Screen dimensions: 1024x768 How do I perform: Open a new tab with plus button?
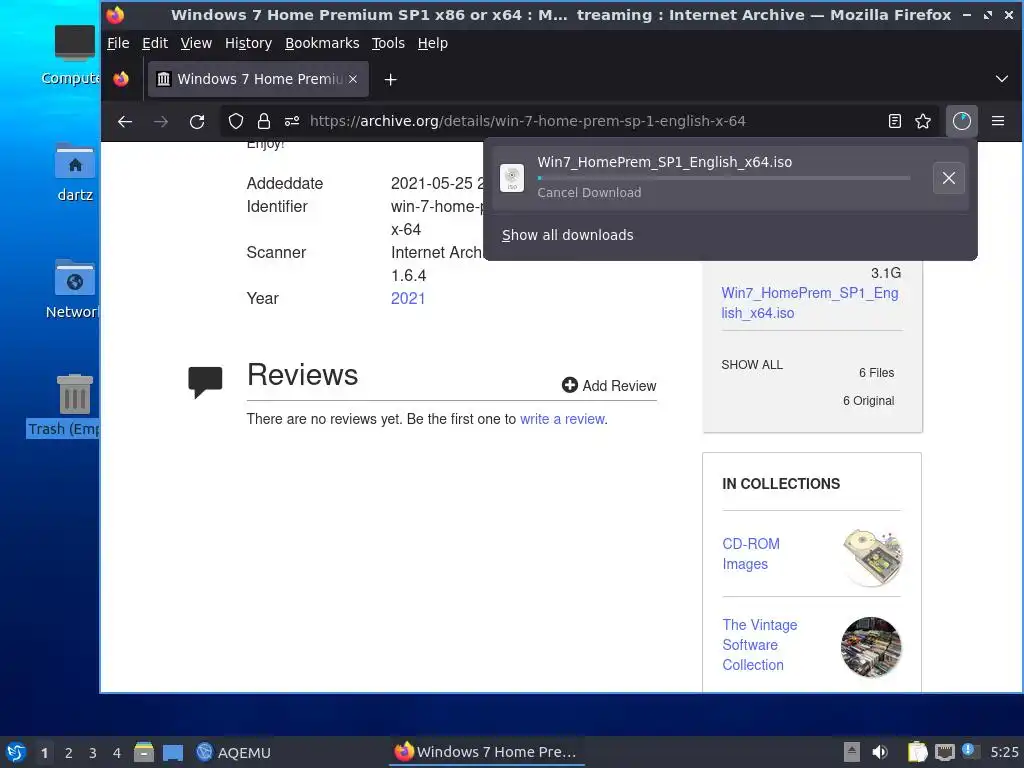pyautogui.click(x=391, y=80)
